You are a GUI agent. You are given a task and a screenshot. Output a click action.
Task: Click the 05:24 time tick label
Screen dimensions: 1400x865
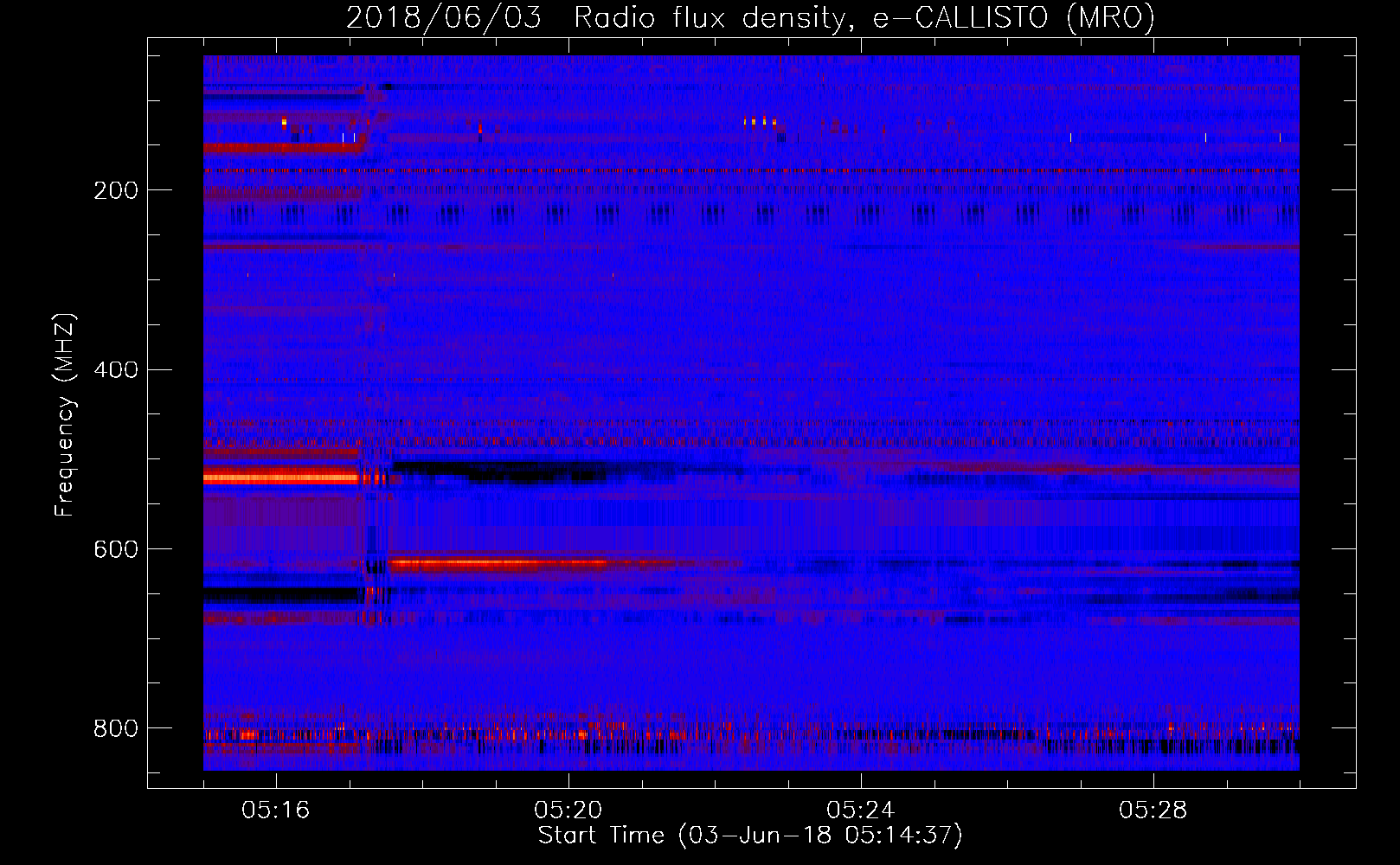(x=861, y=811)
